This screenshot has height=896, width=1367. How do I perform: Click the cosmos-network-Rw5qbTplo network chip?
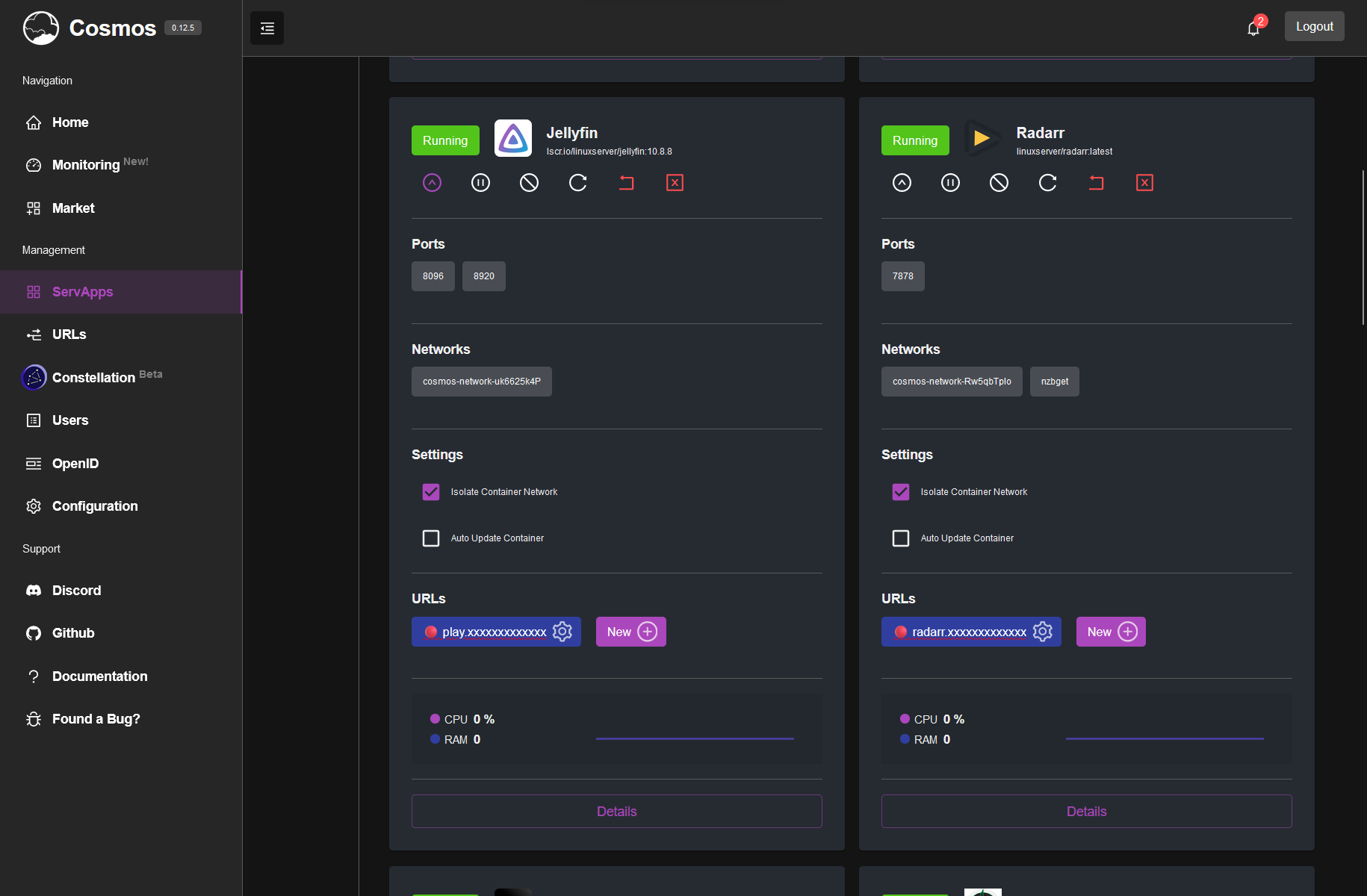pyautogui.click(x=952, y=382)
